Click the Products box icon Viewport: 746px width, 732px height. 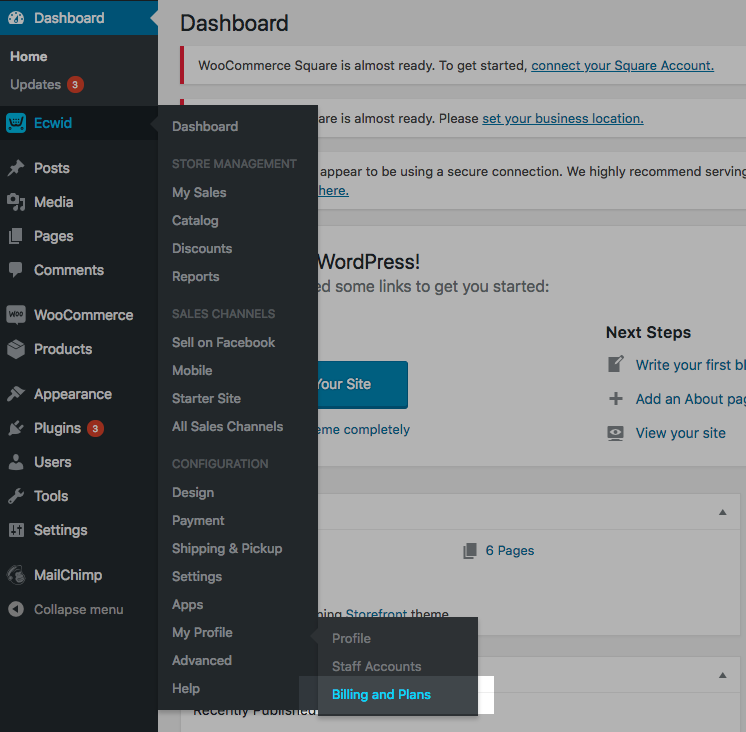click(x=16, y=349)
